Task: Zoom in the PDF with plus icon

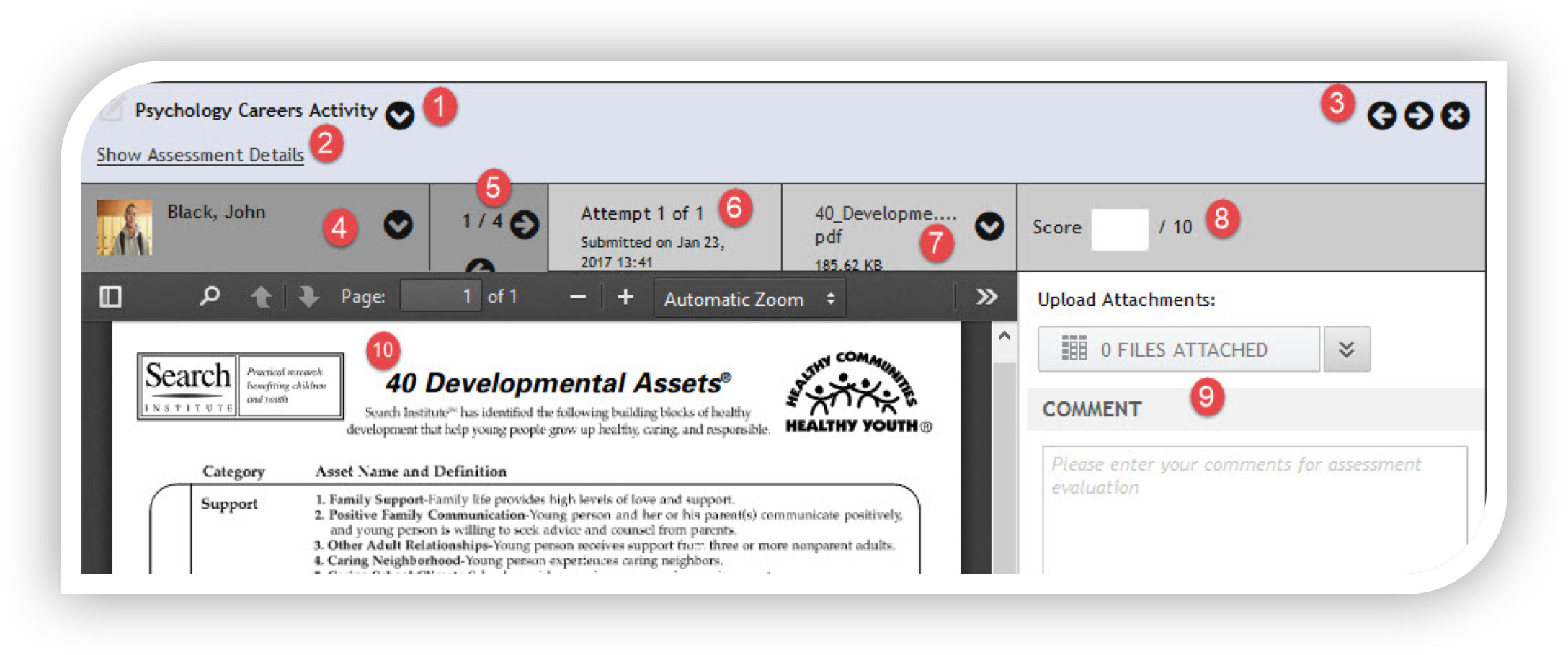Action: 625,297
